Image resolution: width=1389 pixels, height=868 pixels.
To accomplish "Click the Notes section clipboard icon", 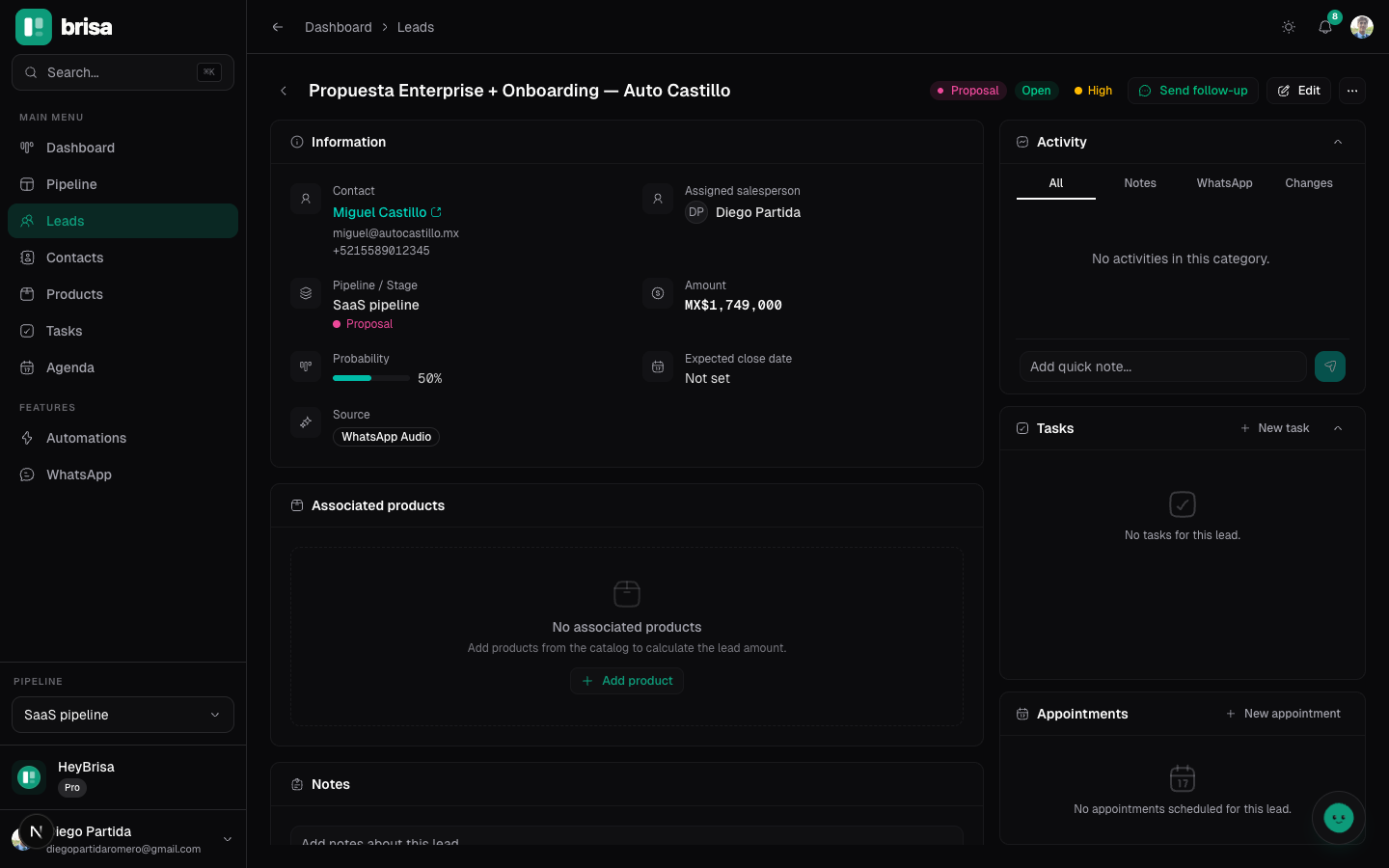I will coord(297,784).
